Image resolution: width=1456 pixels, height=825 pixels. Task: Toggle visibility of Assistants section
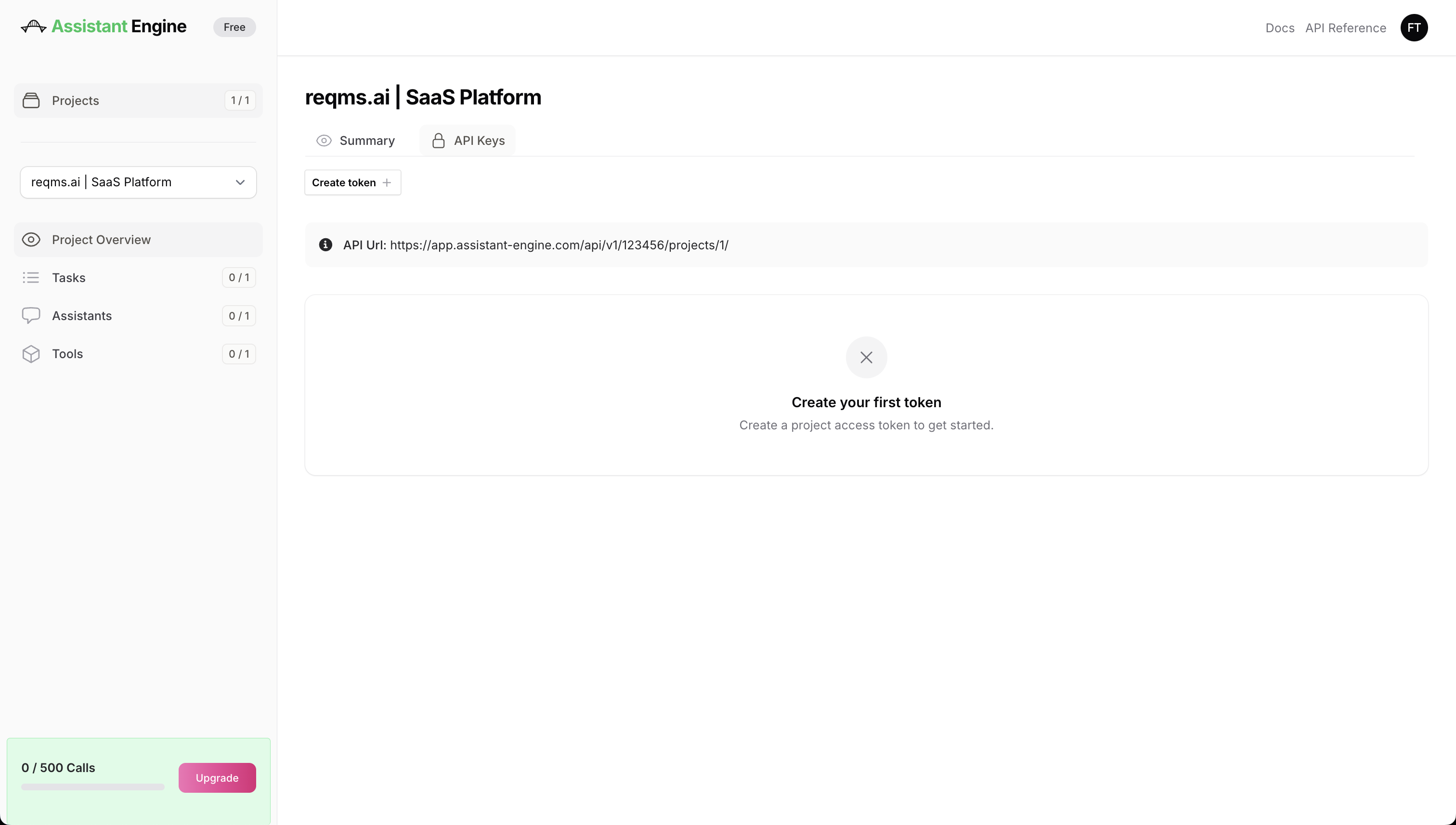coord(137,315)
